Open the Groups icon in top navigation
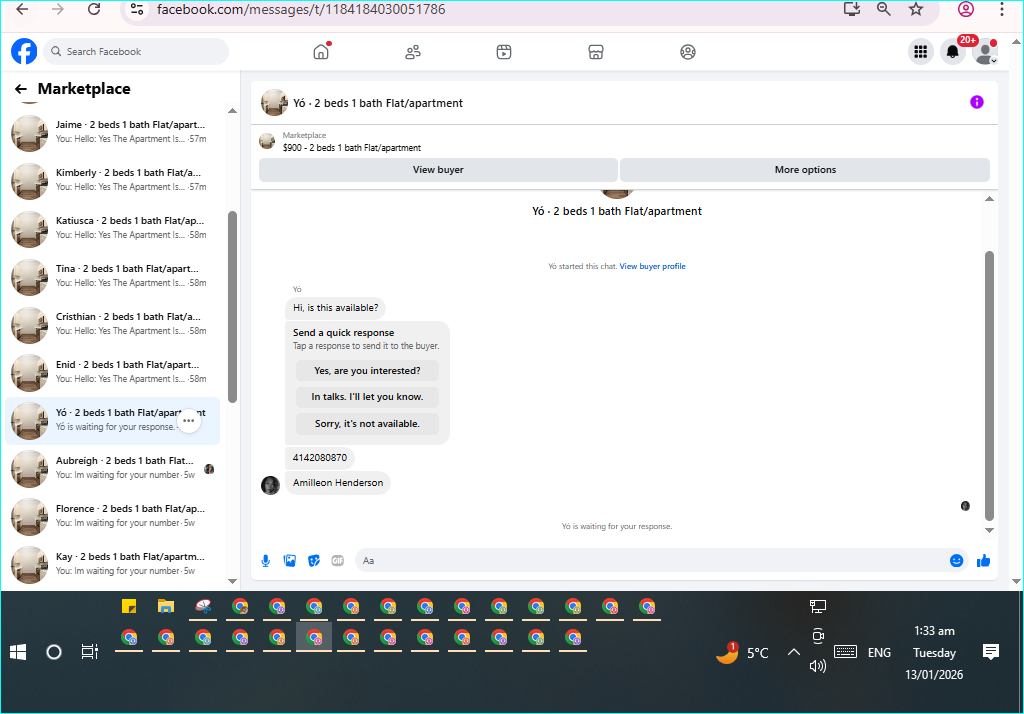This screenshot has height=714, width=1024. point(688,52)
